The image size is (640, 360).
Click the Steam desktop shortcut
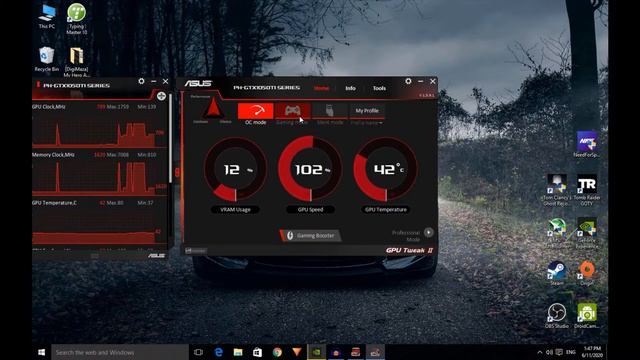[x=557, y=273]
